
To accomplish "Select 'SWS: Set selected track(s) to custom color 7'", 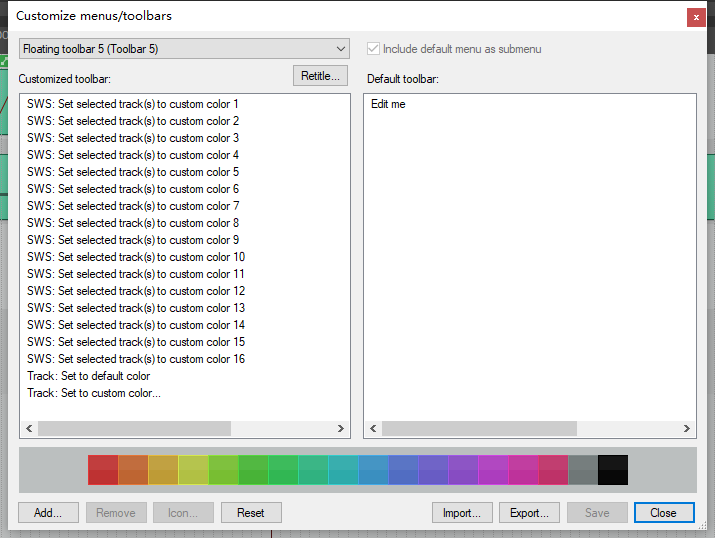I will 133,206.
